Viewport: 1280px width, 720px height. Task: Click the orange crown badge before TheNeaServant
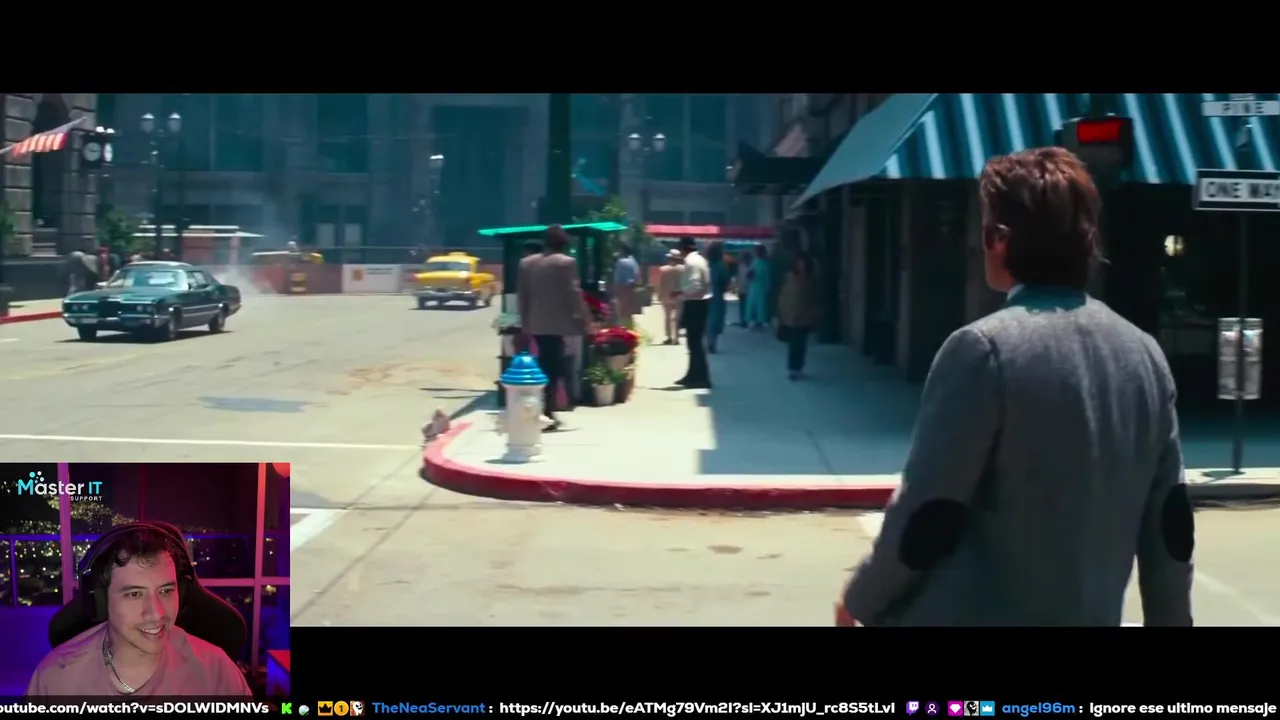[325, 708]
